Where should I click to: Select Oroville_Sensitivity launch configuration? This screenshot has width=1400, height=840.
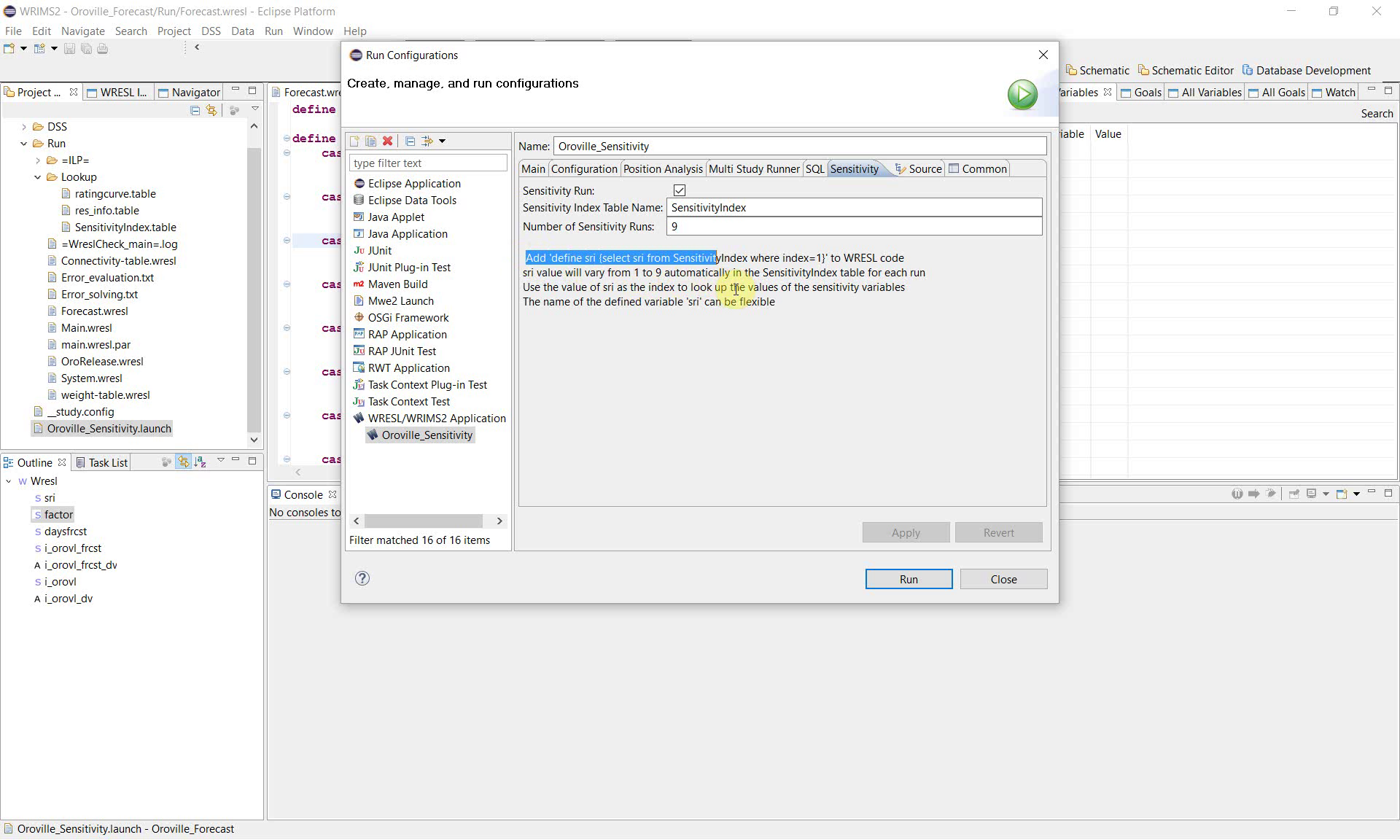click(420, 435)
